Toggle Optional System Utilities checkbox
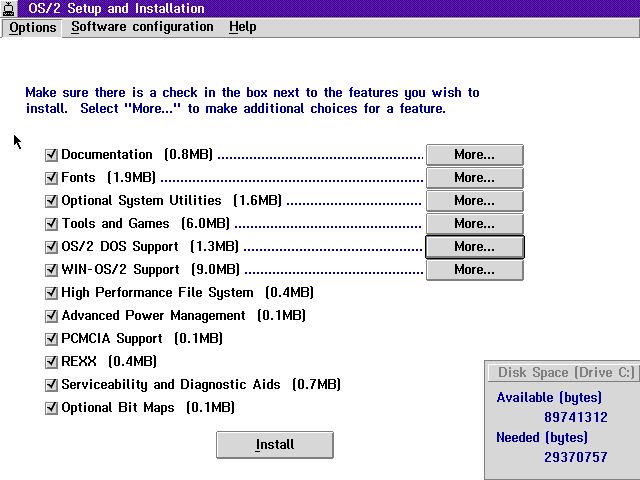The image size is (640, 480). (51, 201)
